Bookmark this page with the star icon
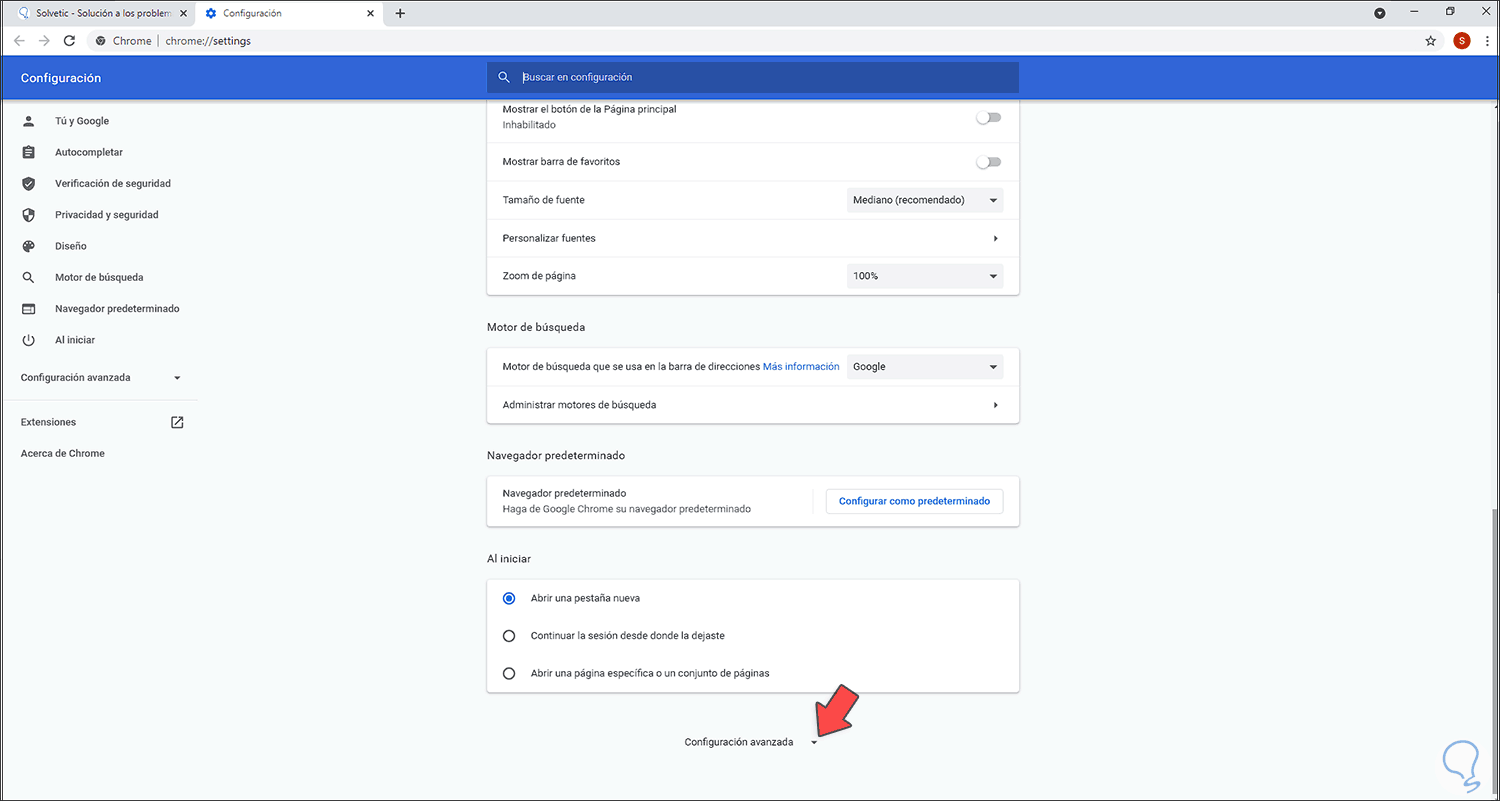This screenshot has height=801, width=1500. coord(1430,41)
